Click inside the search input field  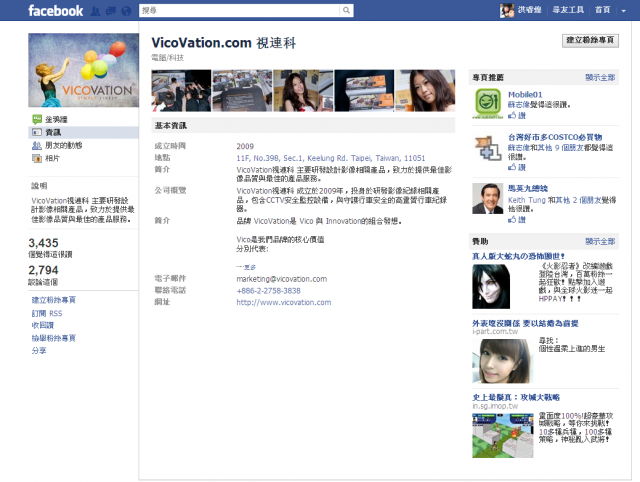coord(239,11)
